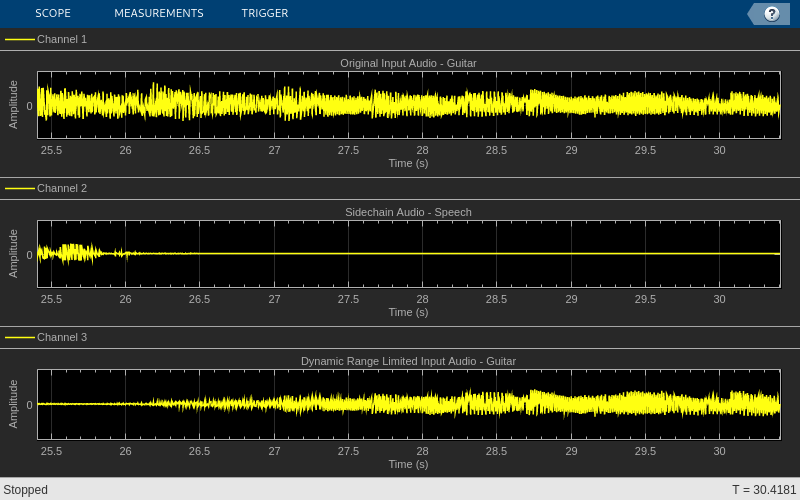Click the Time (s) label under Limited plot
This screenshot has width=800, height=500.
(x=408, y=464)
